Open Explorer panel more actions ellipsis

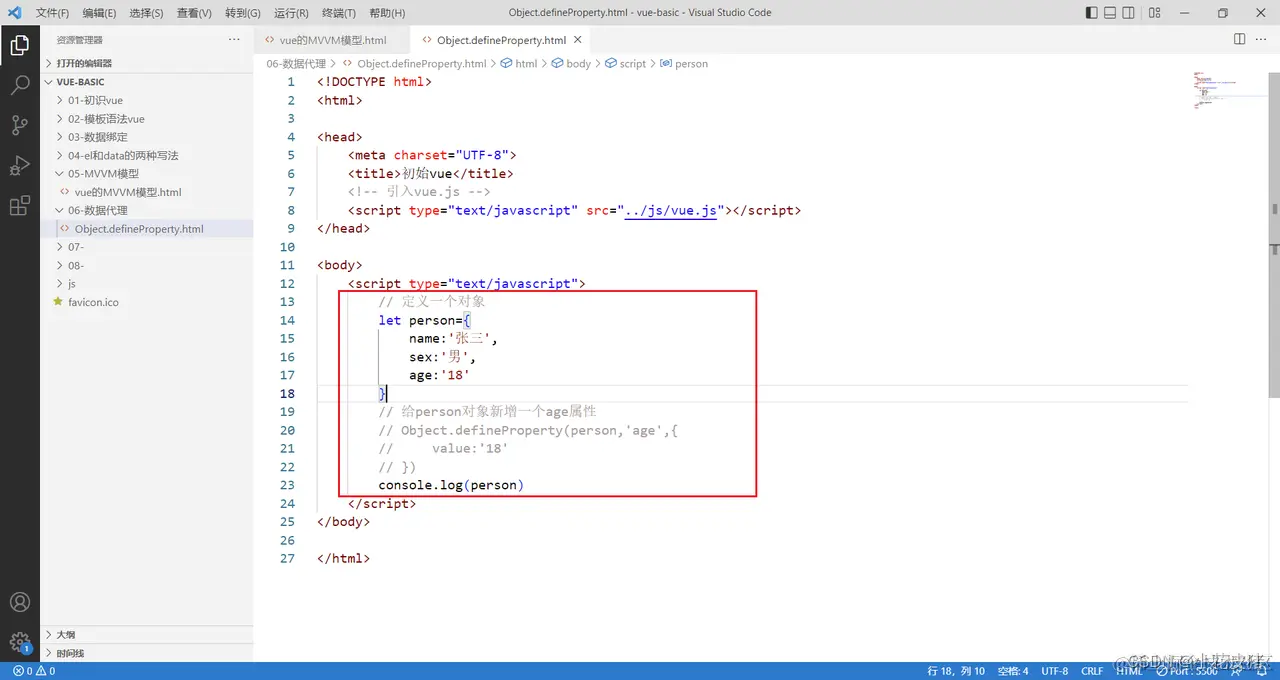pos(234,39)
